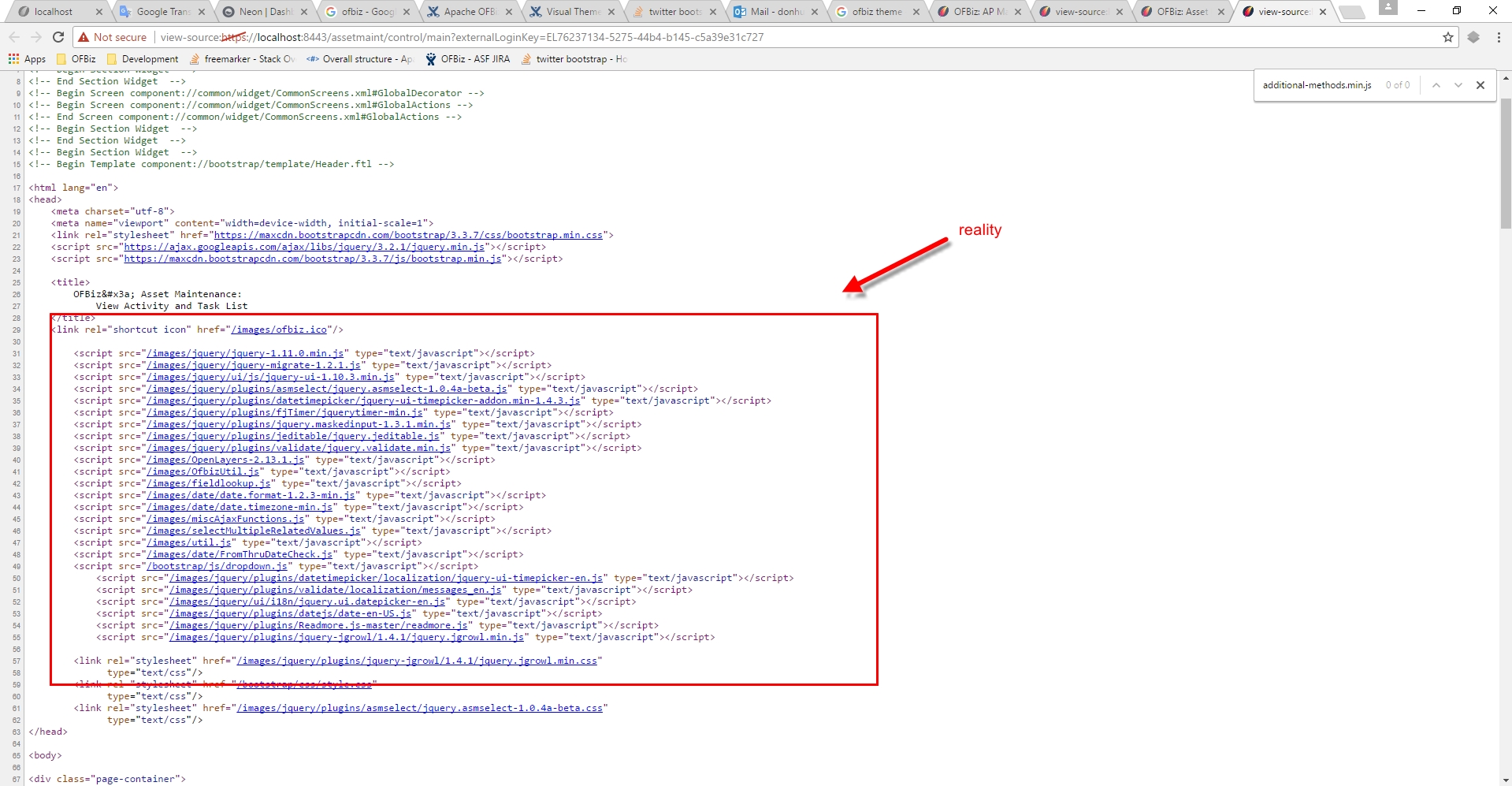Close the Google Translate tab
The width and height of the screenshot is (1512, 786).
point(202,12)
